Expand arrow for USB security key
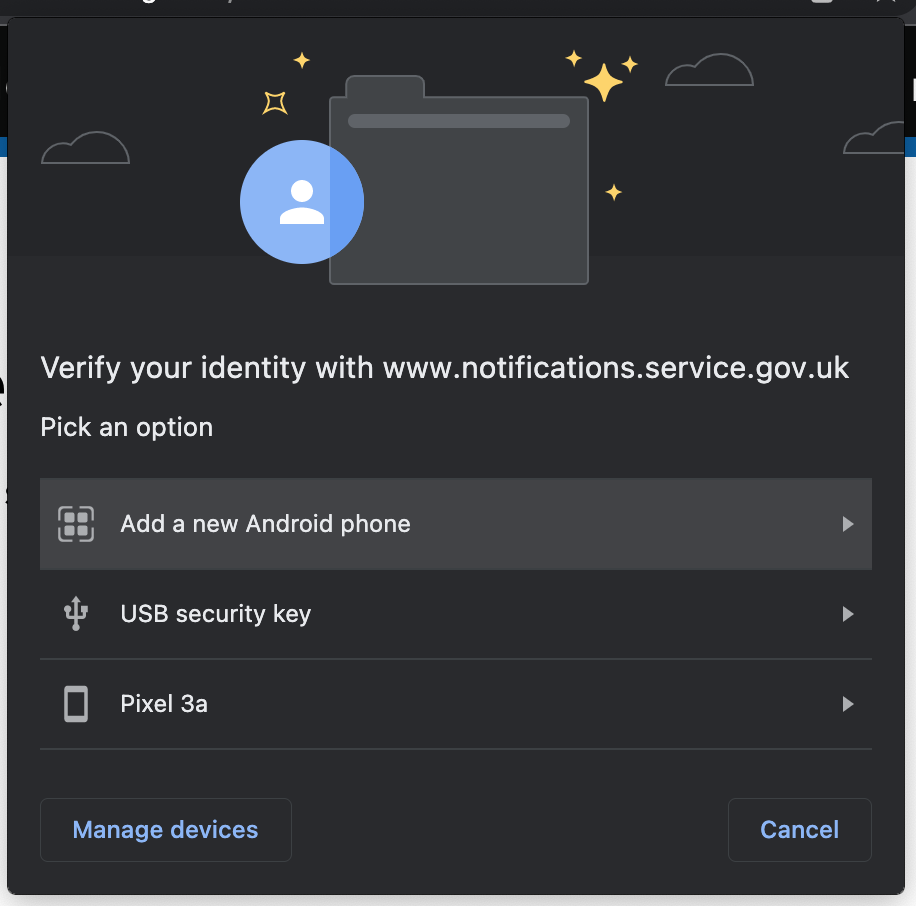The width and height of the screenshot is (916, 906). (x=848, y=614)
